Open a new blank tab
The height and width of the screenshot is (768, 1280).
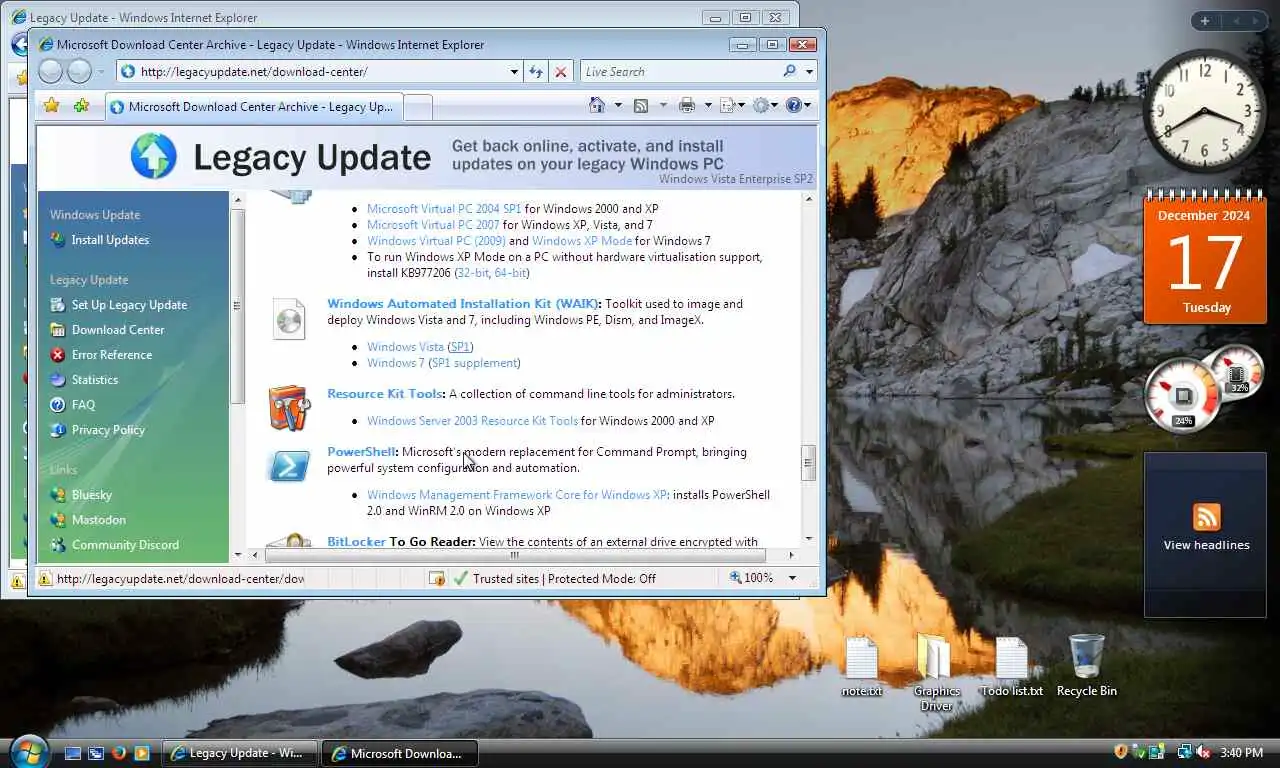(417, 107)
